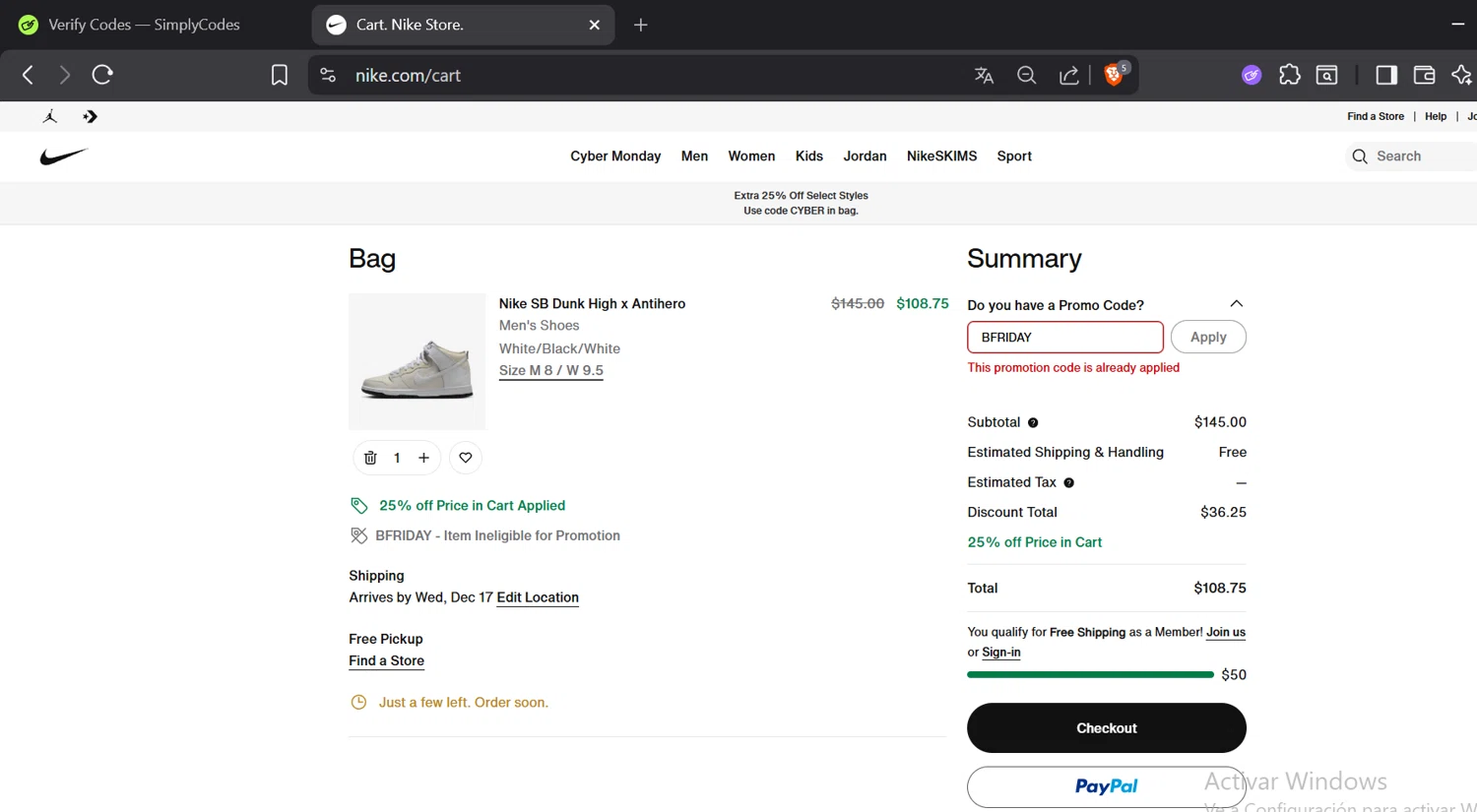Open Brave Shields lion icon
This screenshot has width=1477, height=812.
pos(1115,74)
